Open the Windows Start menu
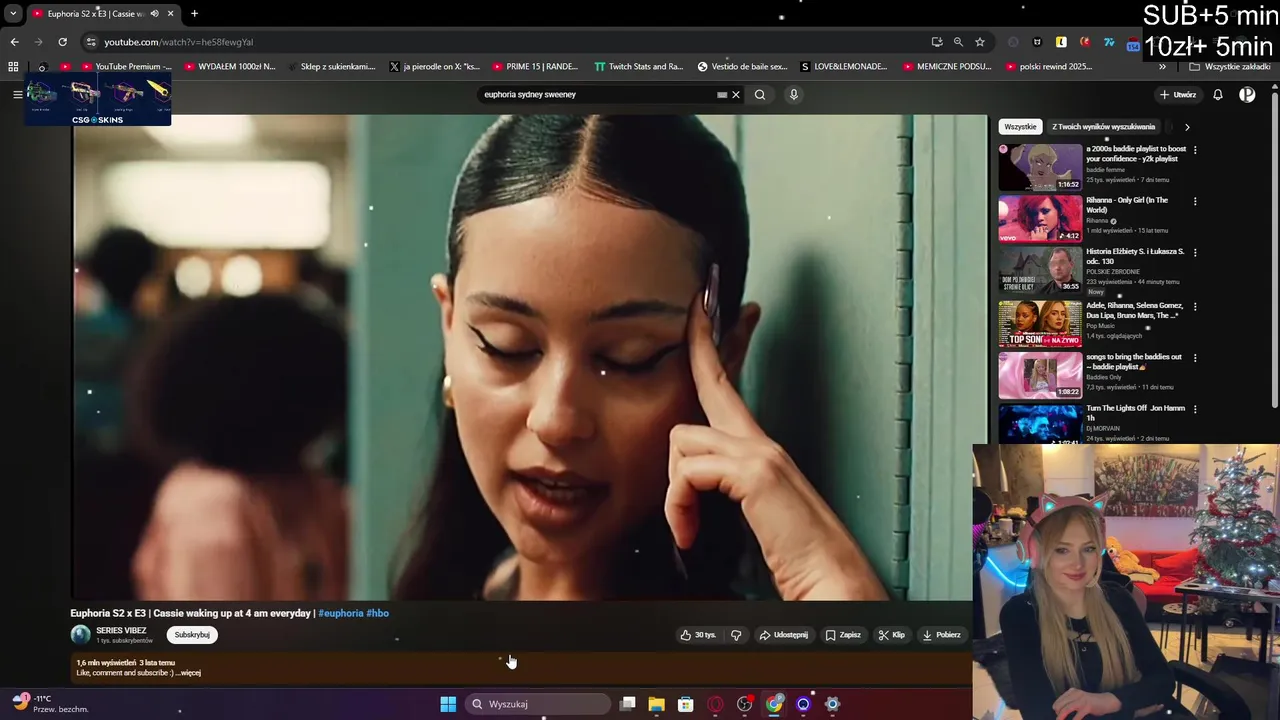 [448, 704]
